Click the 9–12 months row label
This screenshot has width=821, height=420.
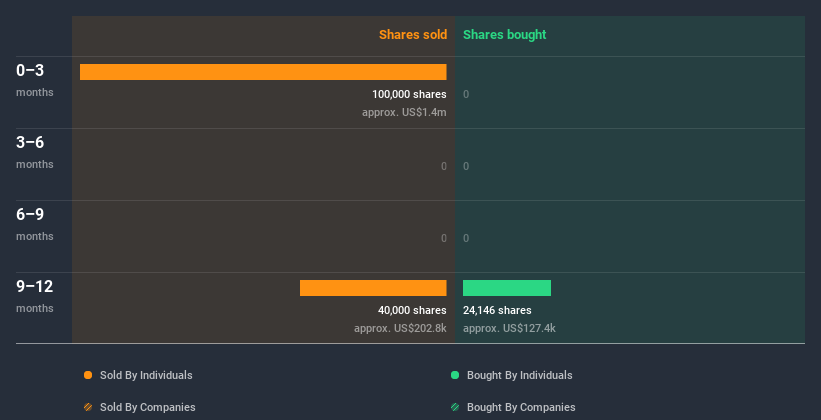tap(35, 296)
